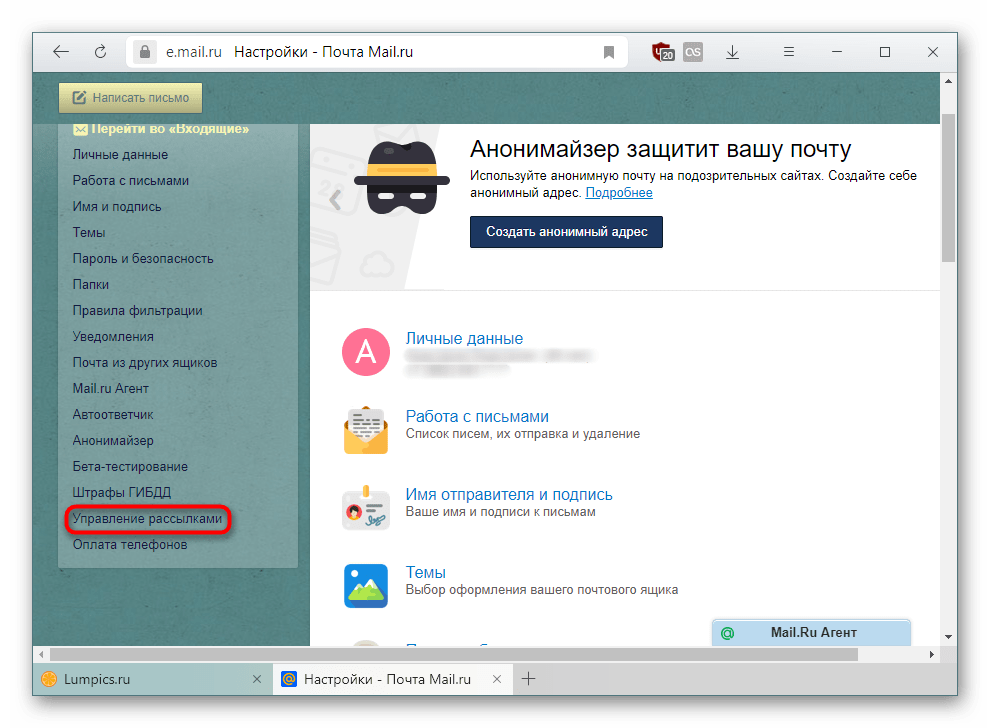The image size is (990, 728).
Task: Click the green @ Agent icon
Action: pyautogui.click(x=727, y=633)
